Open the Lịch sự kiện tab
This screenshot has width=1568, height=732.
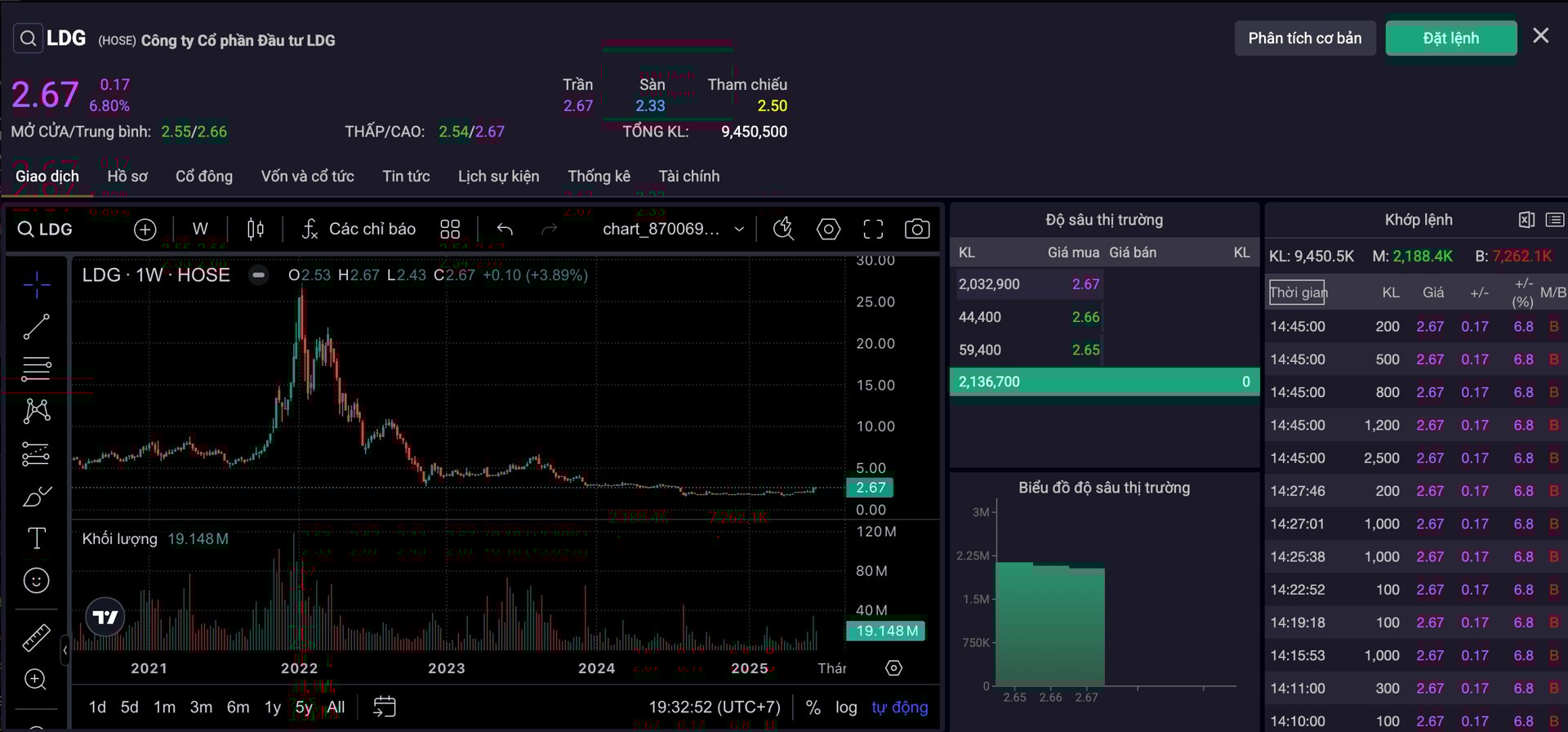point(498,176)
